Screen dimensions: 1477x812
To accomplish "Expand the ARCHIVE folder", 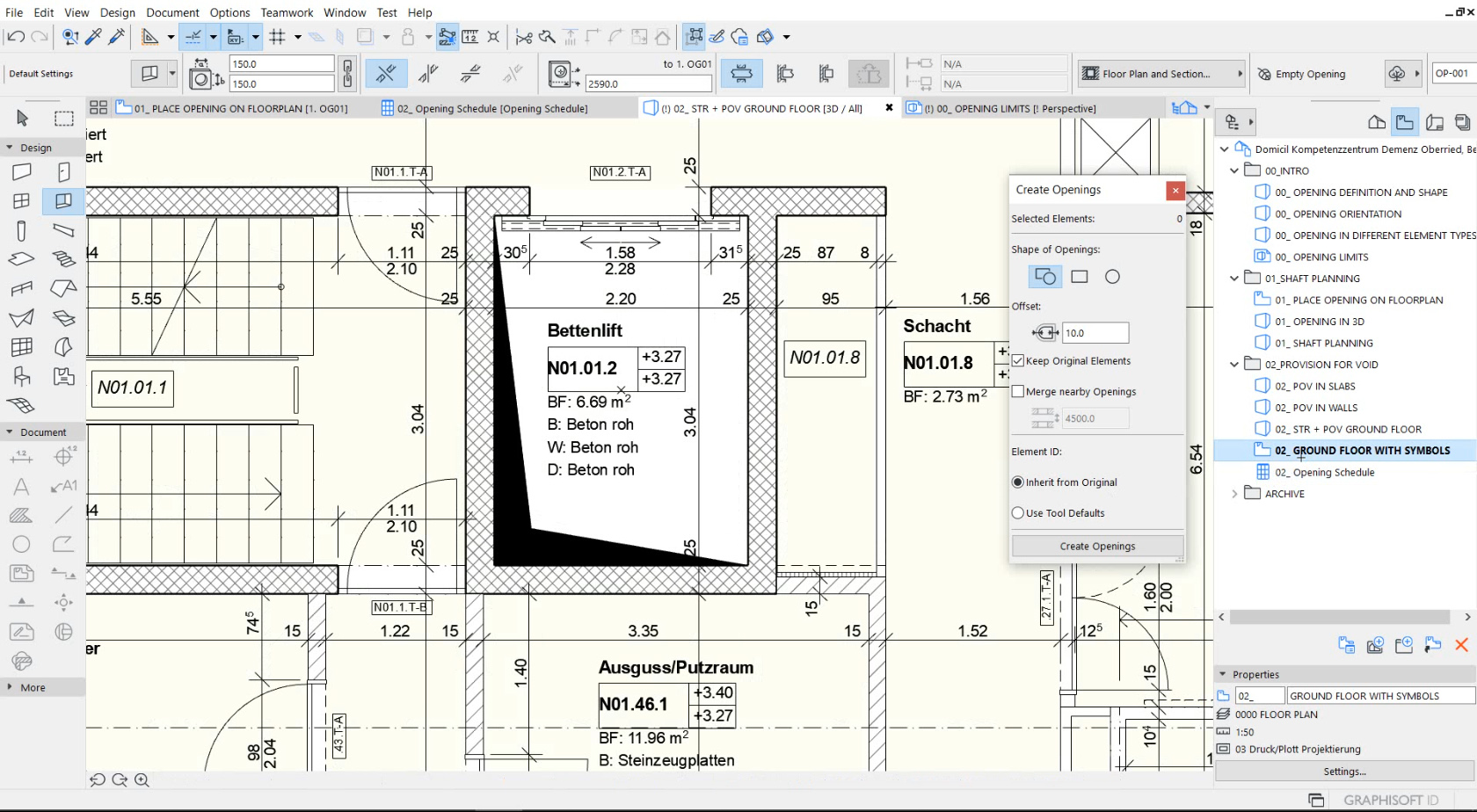I will click(x=1234, y=494).
